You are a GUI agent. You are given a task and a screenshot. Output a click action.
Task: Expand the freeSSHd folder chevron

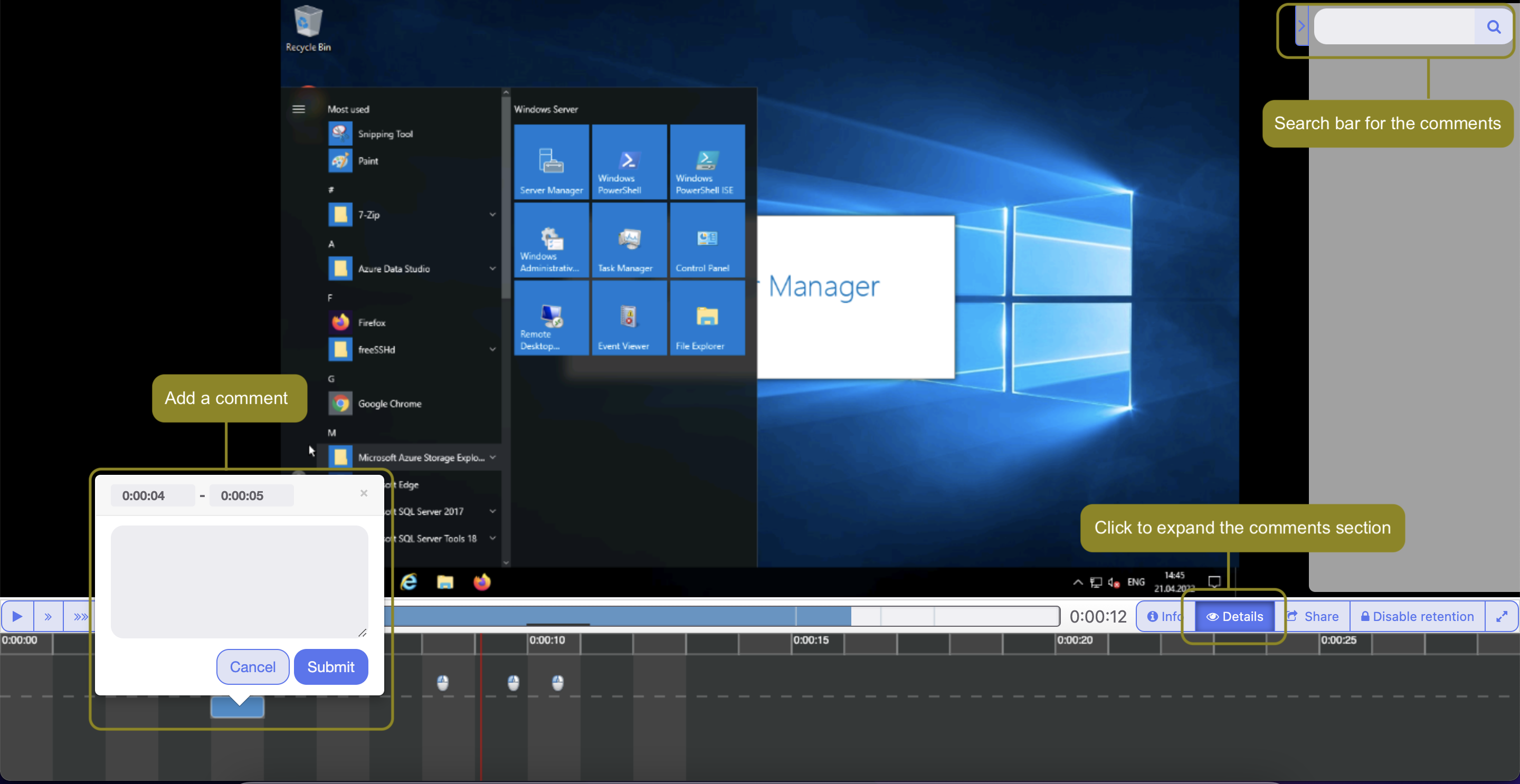point(492,349)
